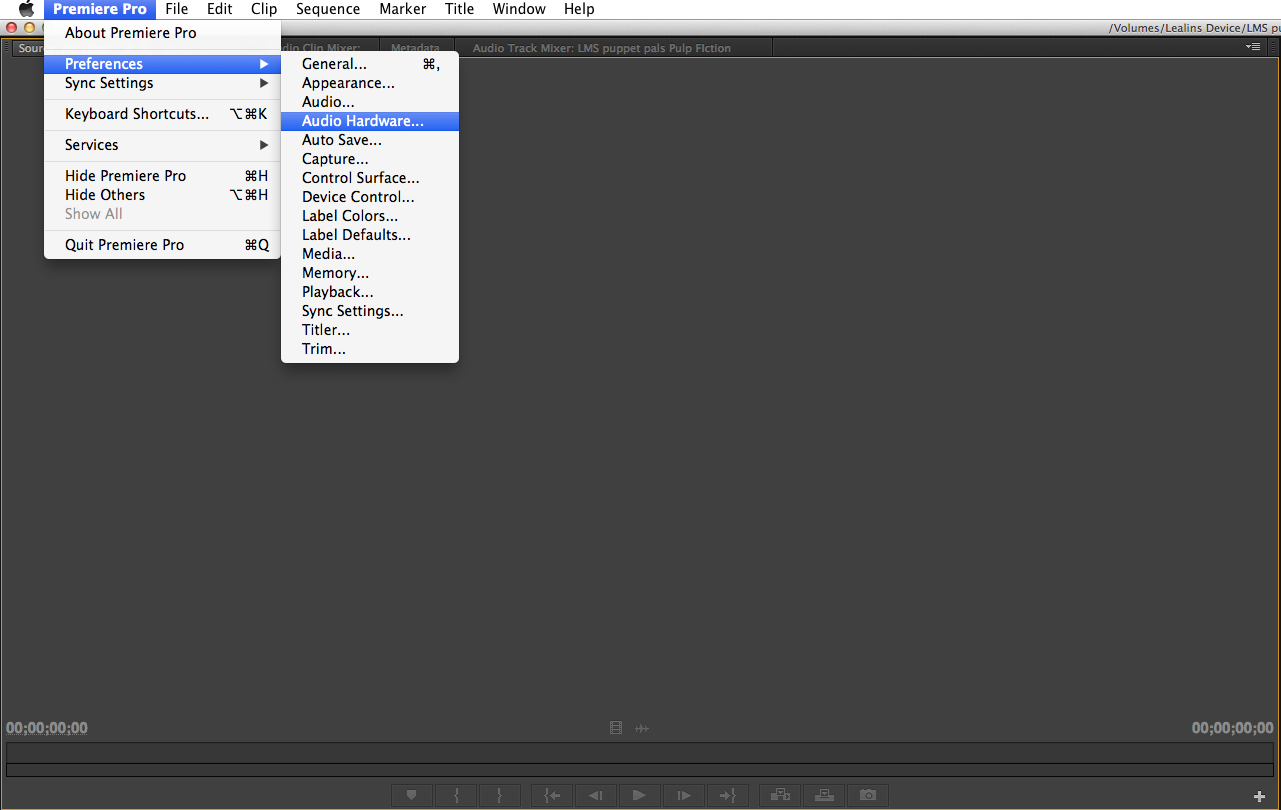
Task: Open Auto Save preferences
Action: (370, 140)
